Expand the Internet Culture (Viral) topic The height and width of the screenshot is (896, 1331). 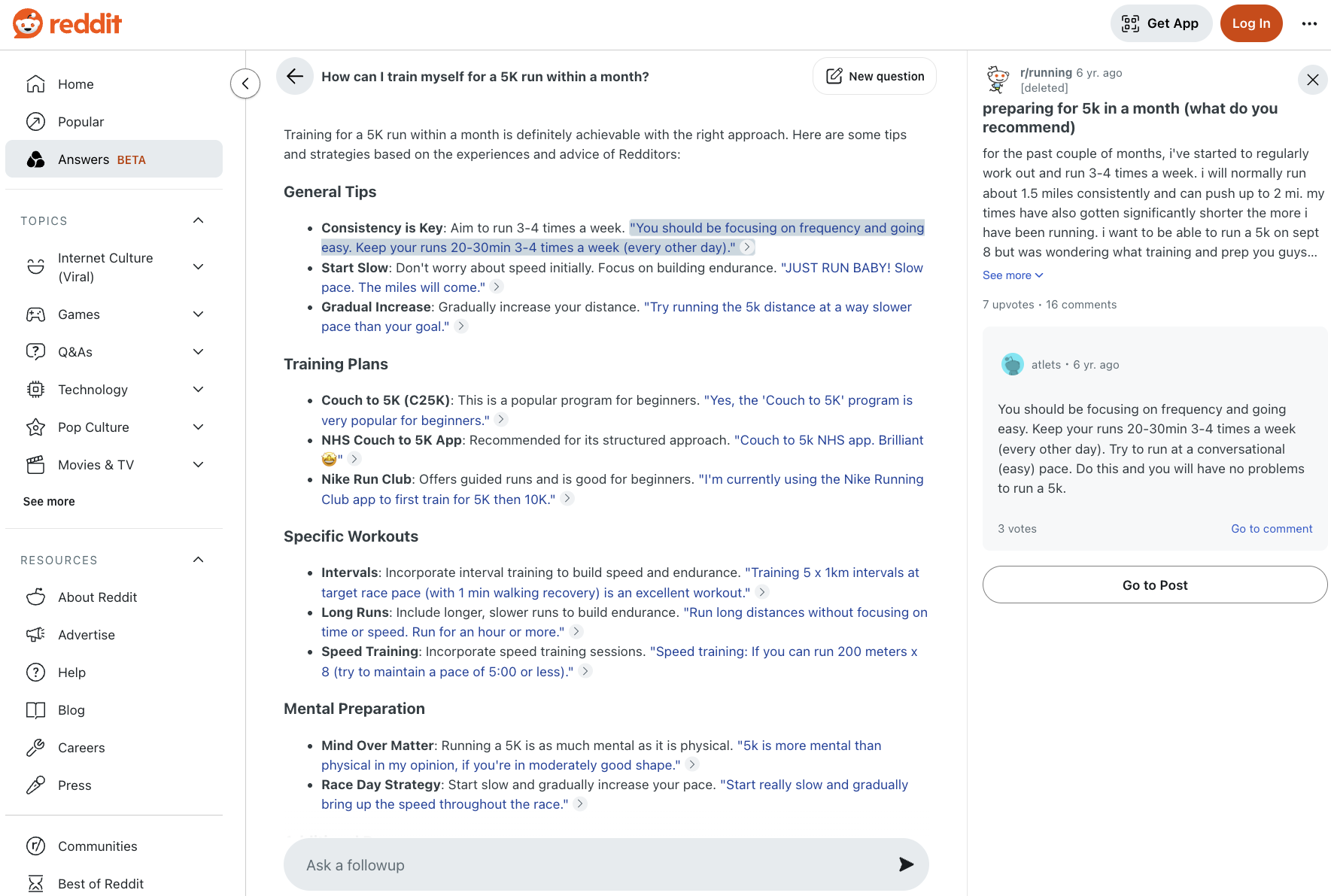click(199, 267)
